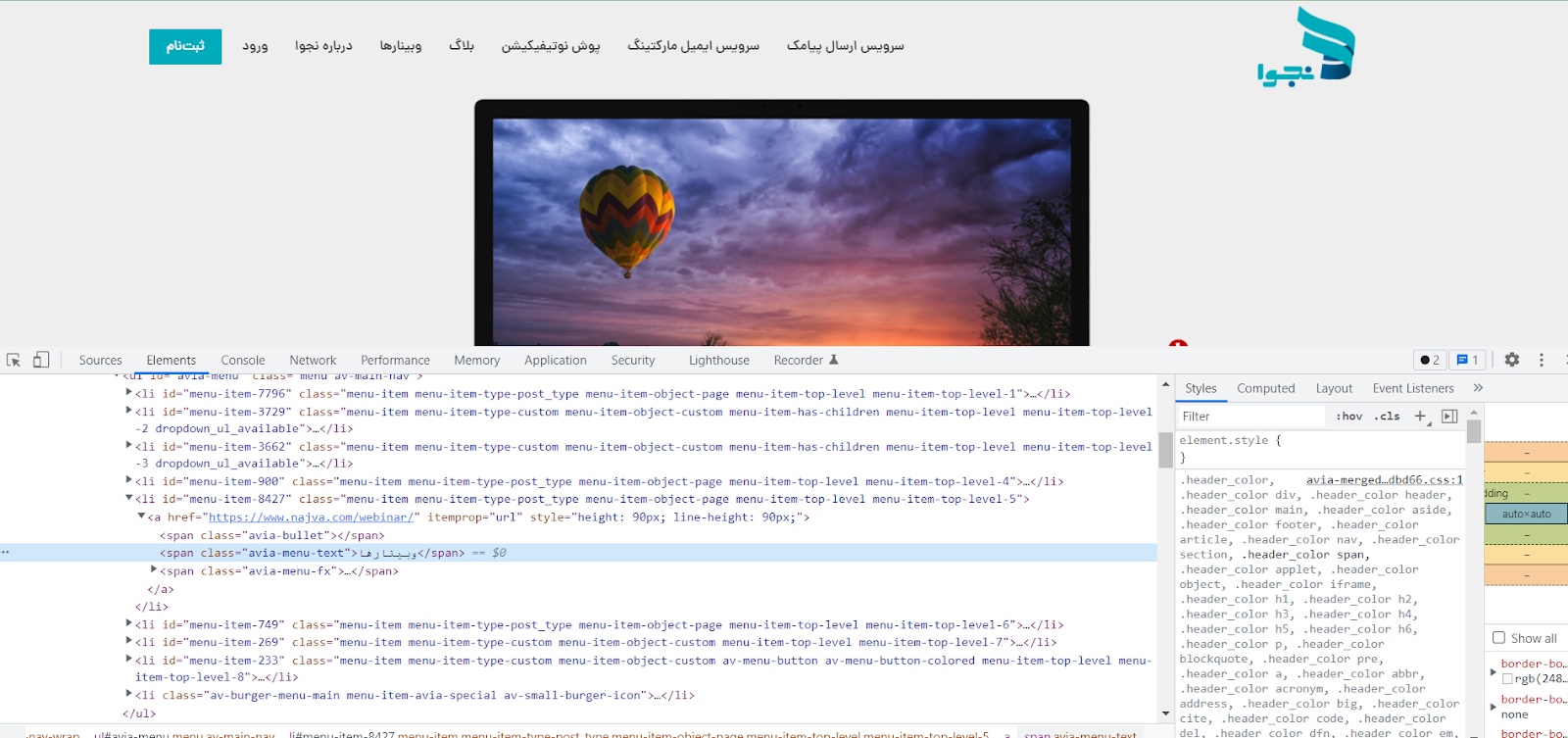Show more Styles pane tabs with chevron
Screen dimensions: 1568x738
[1478, 388]
